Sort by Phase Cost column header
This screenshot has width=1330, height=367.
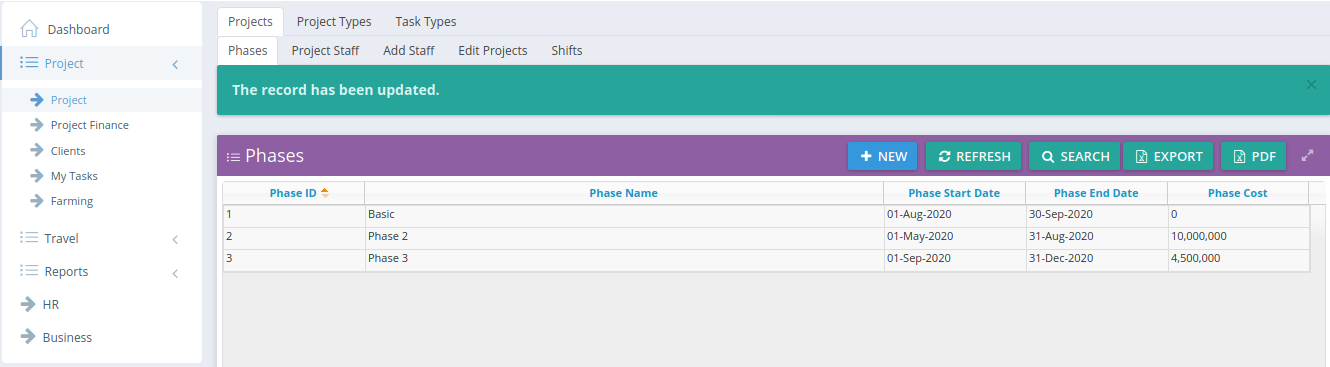pyautogui.click(x=1238, y=193)
